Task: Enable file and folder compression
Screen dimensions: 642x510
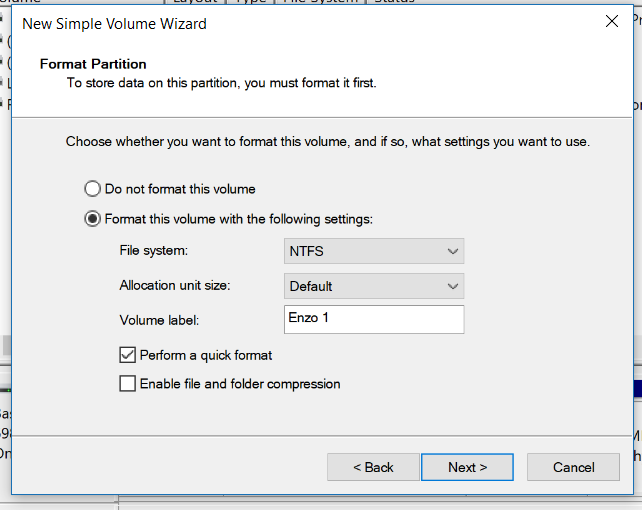Action: [128, 384]
